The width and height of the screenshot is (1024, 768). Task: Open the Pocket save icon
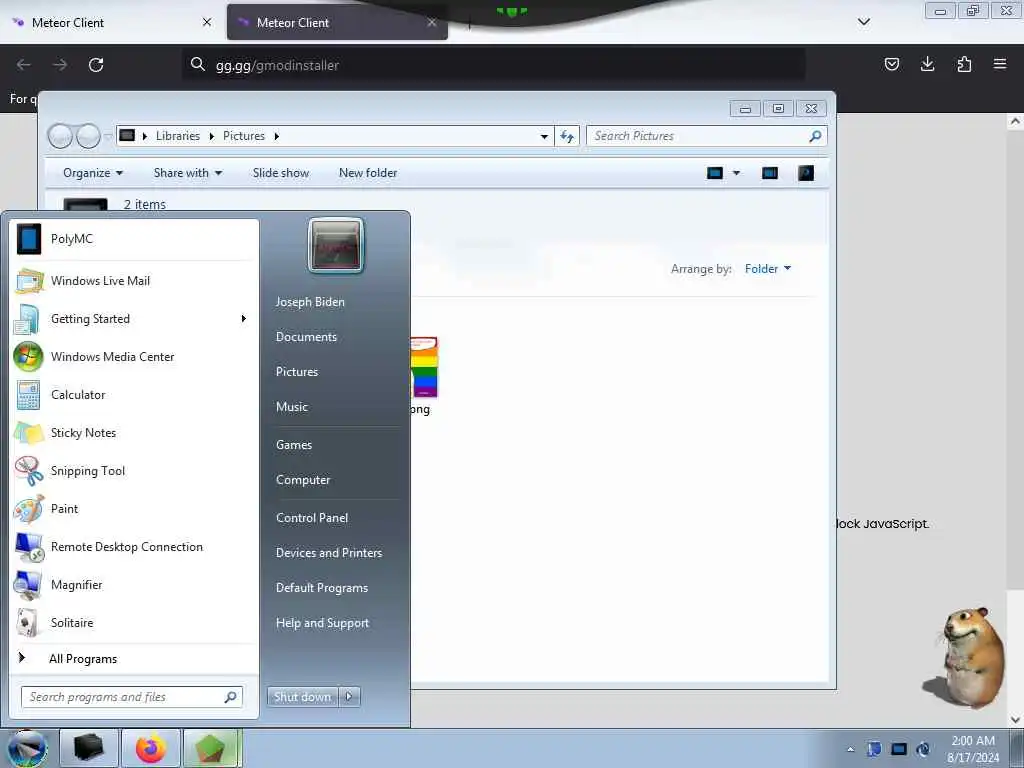(891, 64)
